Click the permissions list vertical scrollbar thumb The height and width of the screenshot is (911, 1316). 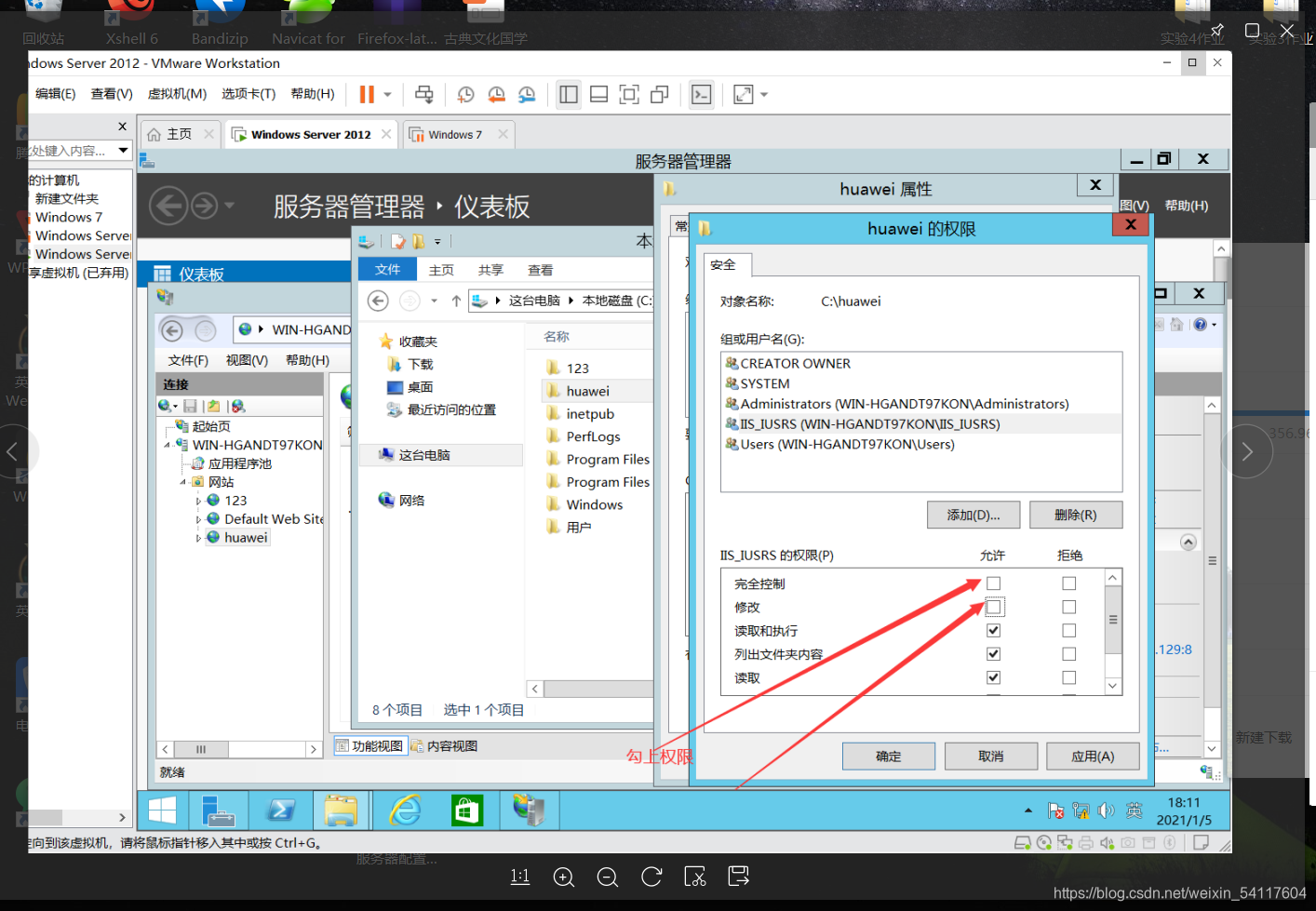[1113, 620]
